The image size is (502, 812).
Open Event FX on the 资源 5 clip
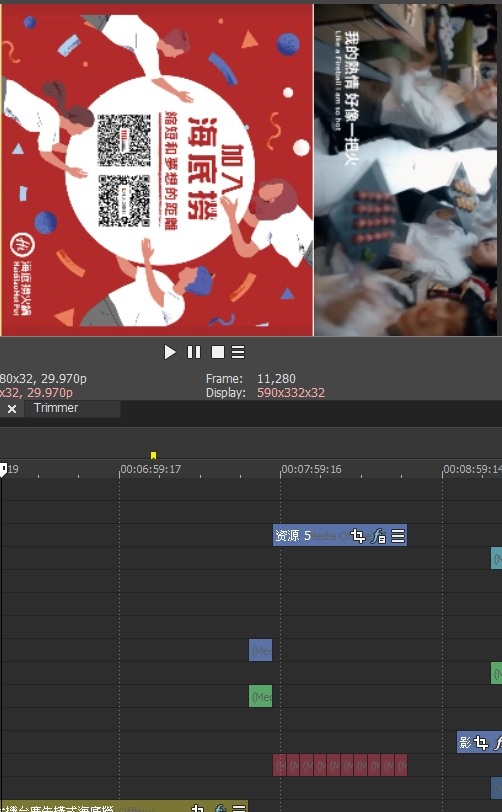(x=378, y=536)
